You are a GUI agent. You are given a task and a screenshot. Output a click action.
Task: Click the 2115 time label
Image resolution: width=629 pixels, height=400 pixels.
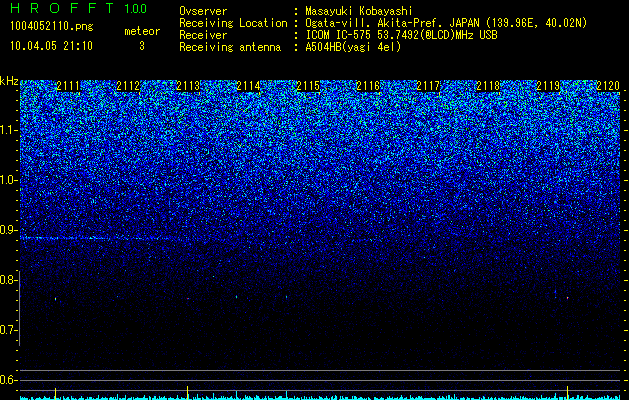click(308, 86)
